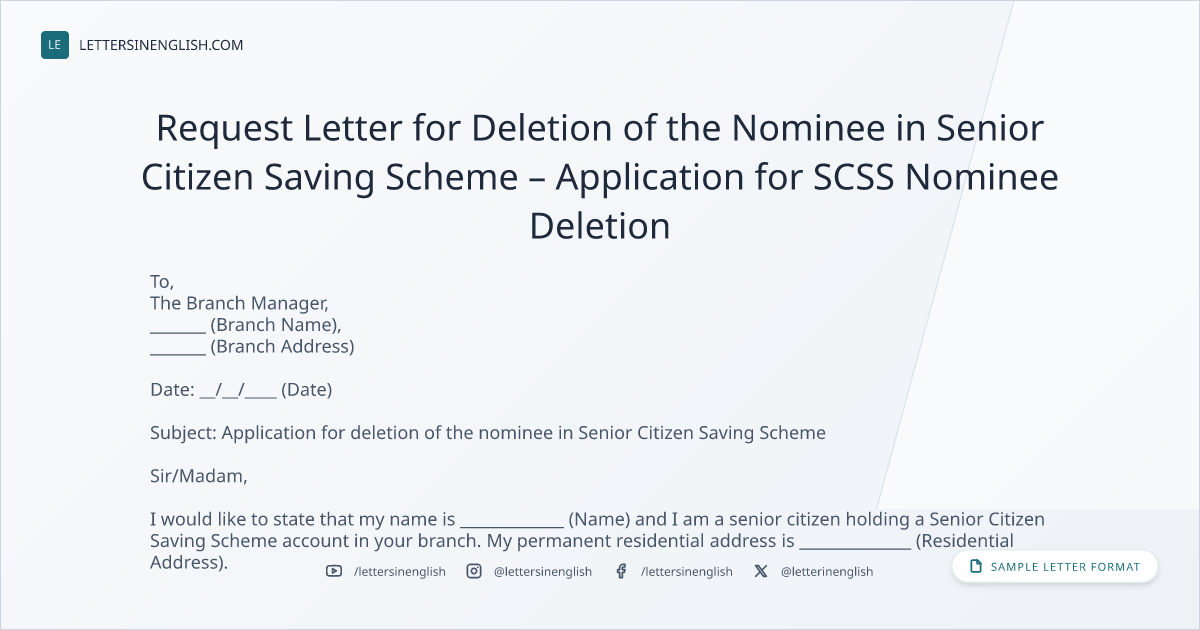Click the document icon in Sample Letter Format

coord(976,567)
